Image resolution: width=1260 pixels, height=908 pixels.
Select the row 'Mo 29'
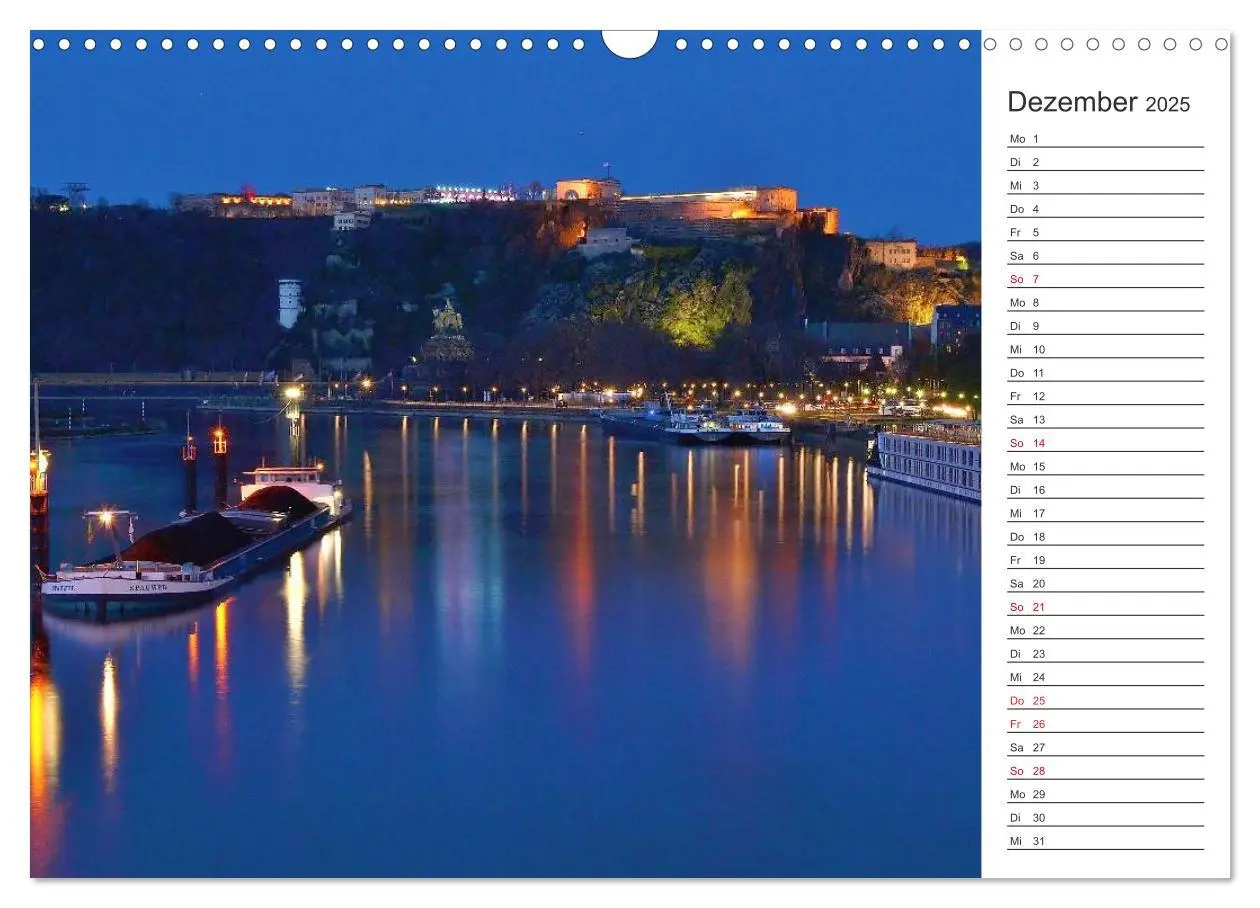click(x=1106, y=794)
